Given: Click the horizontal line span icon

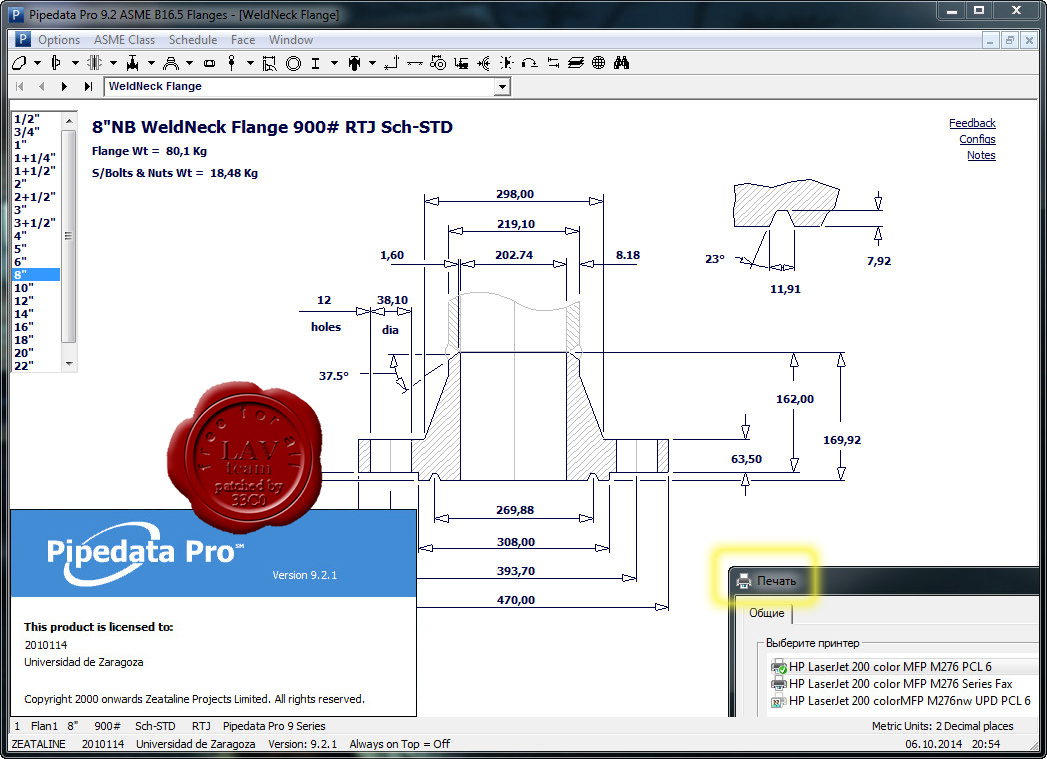Looking at the screenshot, I should 415,63.
